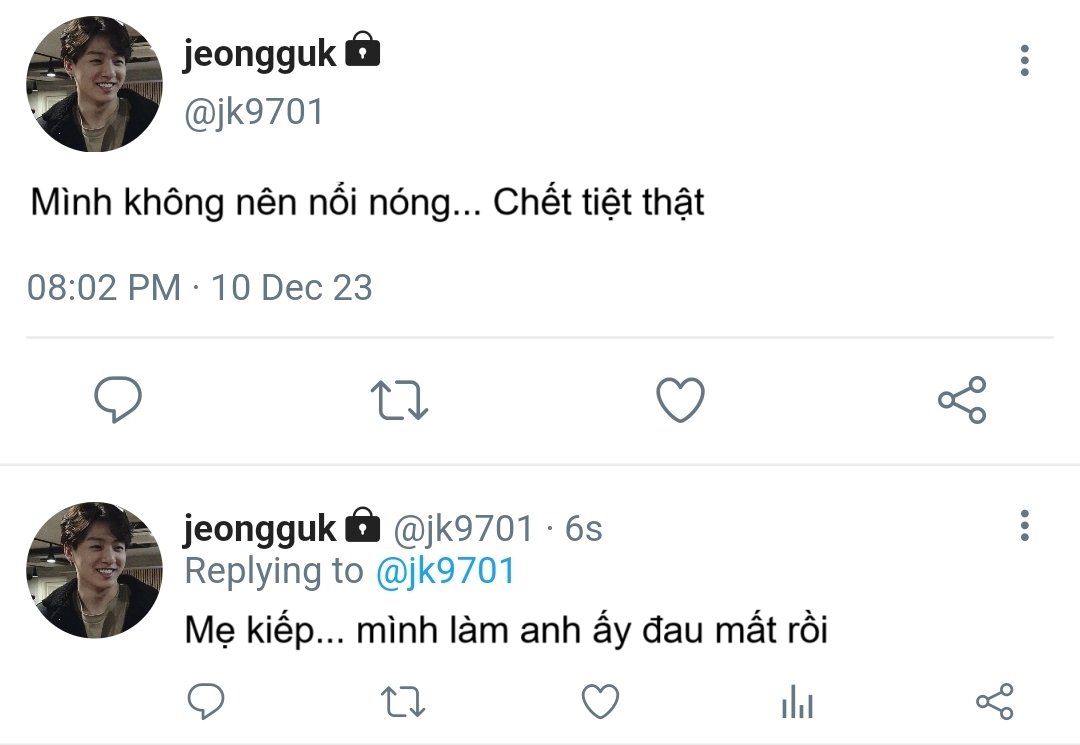Tap the lock icon beside the top jeongguk name
The height and width of the screenshot is (745, 1080).
click(x=363, y=50)
